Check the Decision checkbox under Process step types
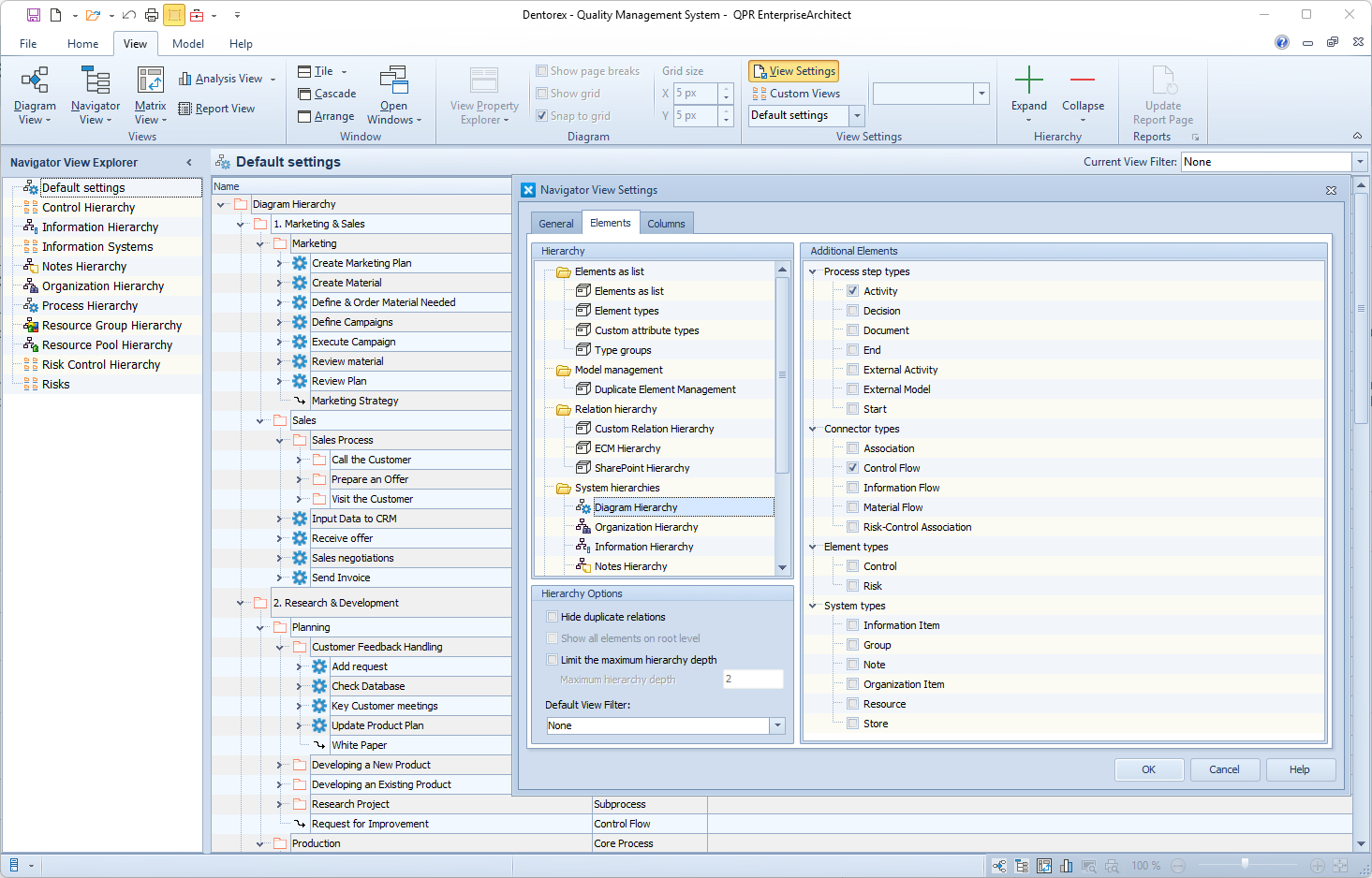 coord(852,310)
